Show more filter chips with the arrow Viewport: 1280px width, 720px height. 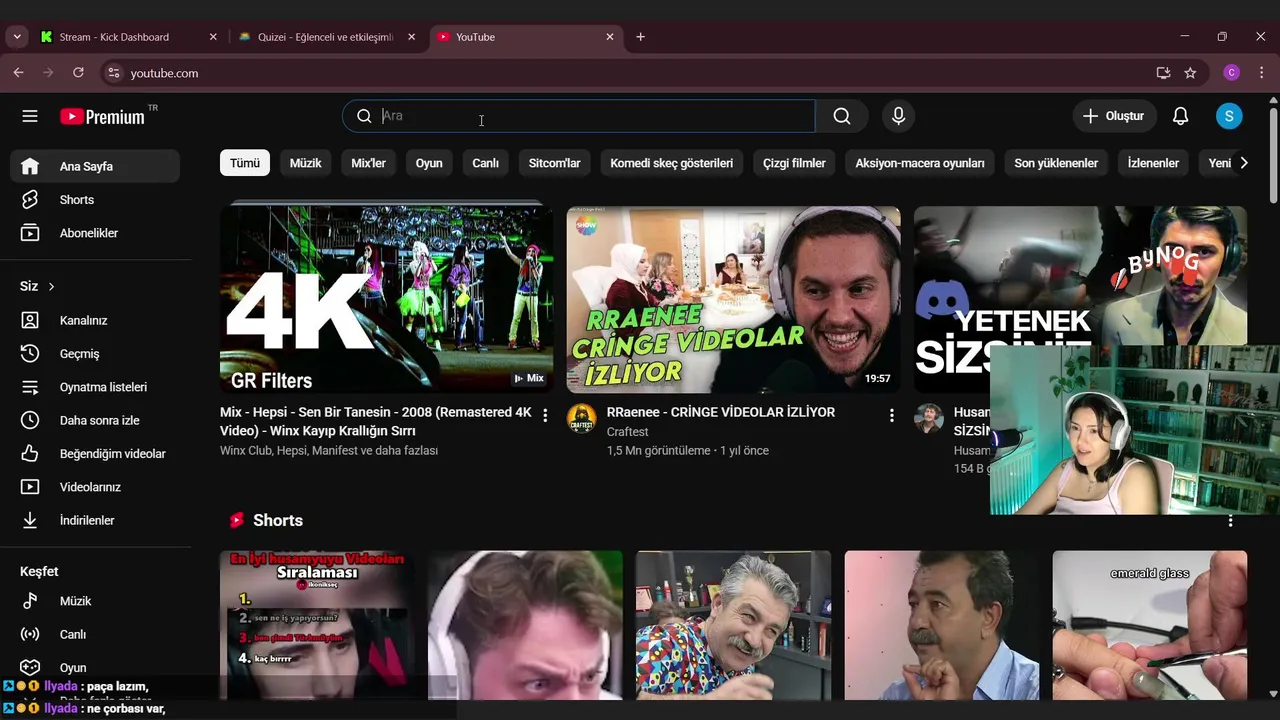point(1243,163)
